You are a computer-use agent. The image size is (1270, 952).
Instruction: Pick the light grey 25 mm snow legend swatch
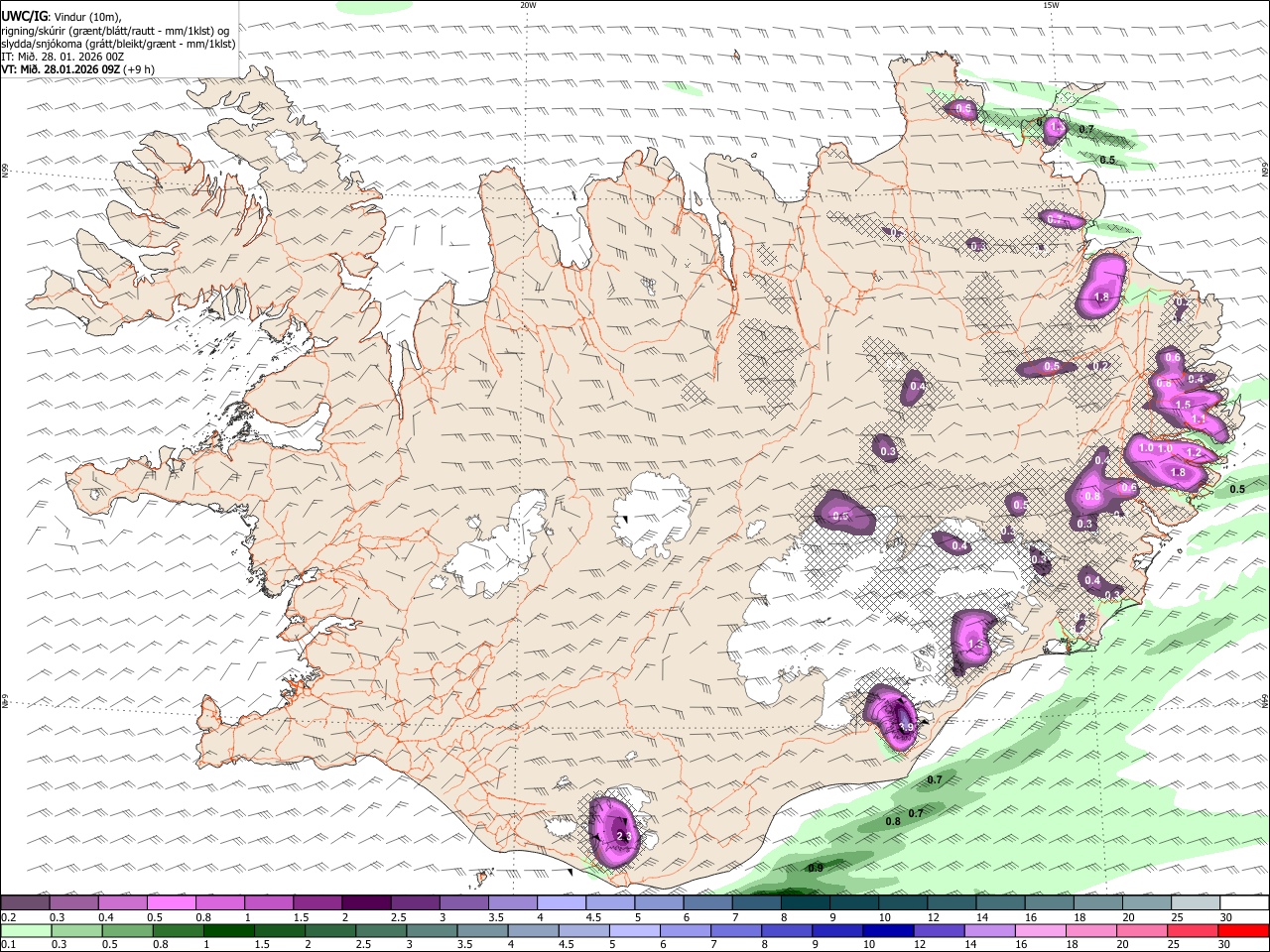pos(1195,903)
